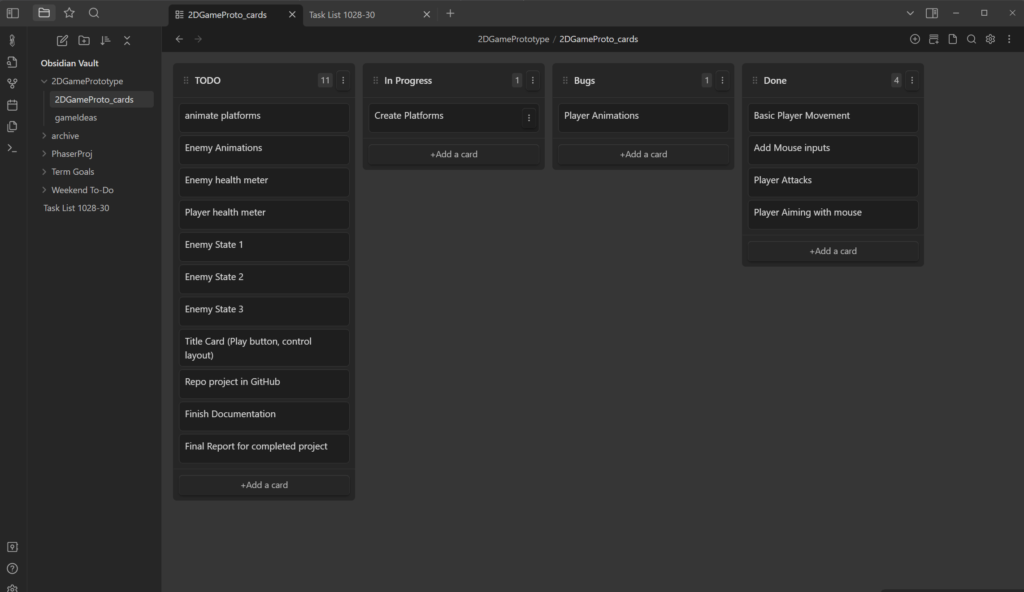Open the Enemy health meter card
The height and width of the screenshot is (592, 1024).
click(x=264, y=182)
